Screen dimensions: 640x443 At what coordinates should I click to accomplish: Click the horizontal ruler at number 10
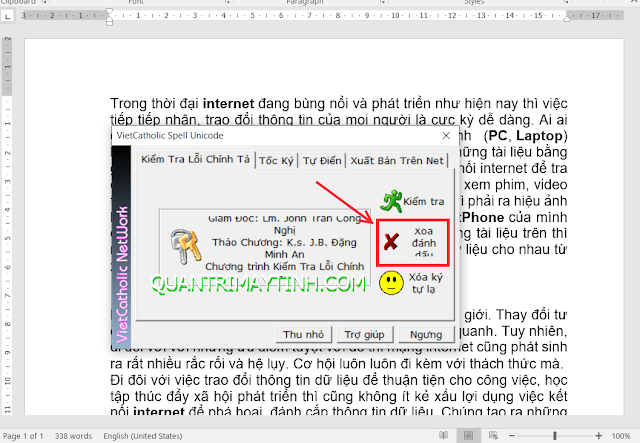coord(395,16)
